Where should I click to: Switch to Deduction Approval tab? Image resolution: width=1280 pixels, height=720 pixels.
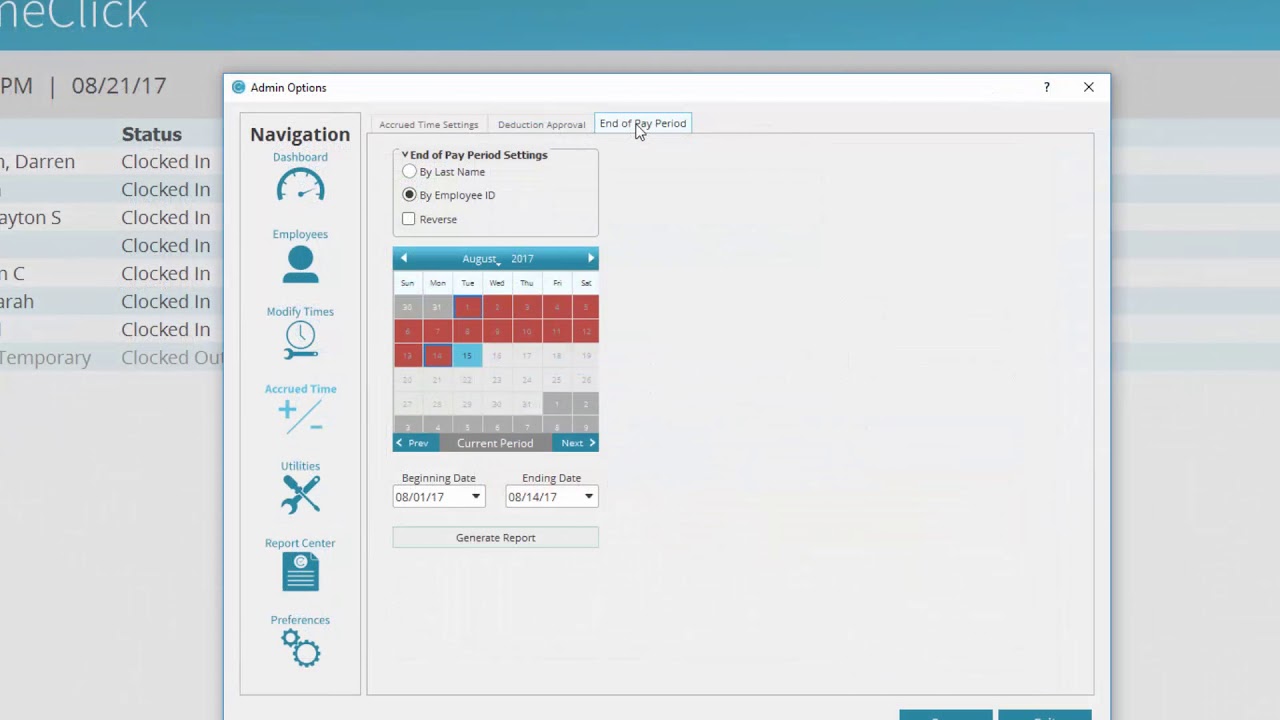point(541,124)
